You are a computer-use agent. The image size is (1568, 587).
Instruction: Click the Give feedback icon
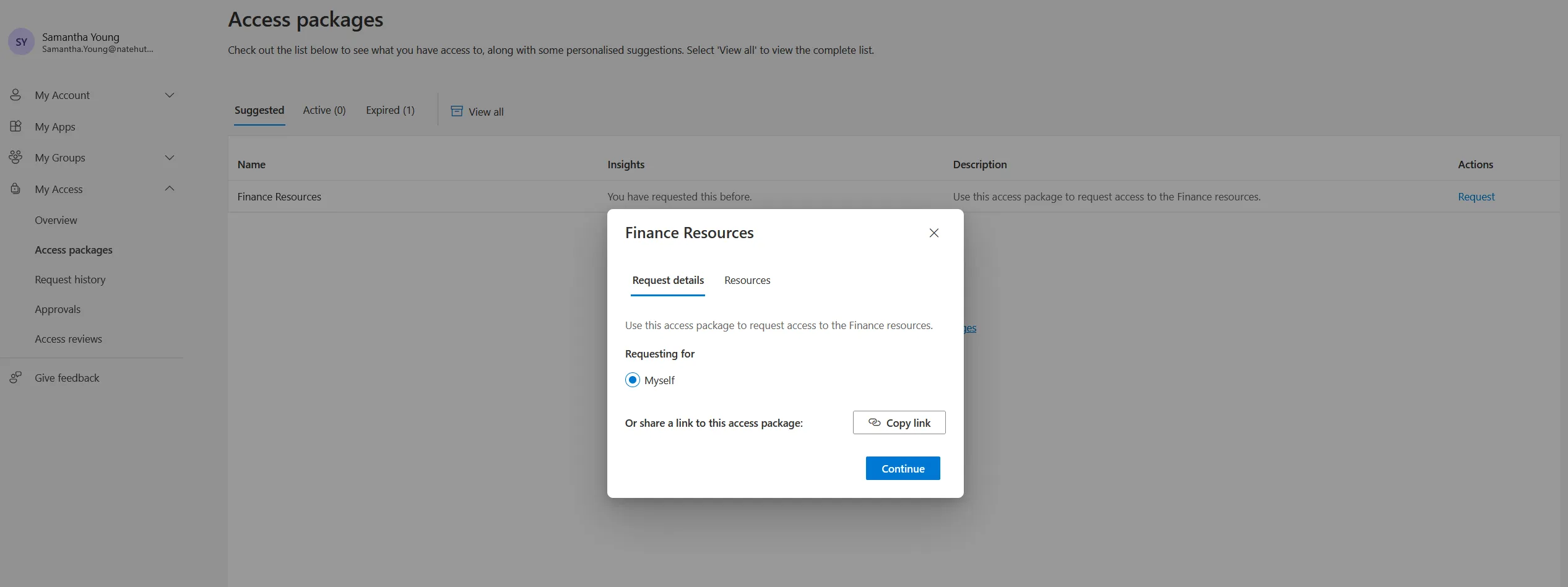(x=15, y=377)
